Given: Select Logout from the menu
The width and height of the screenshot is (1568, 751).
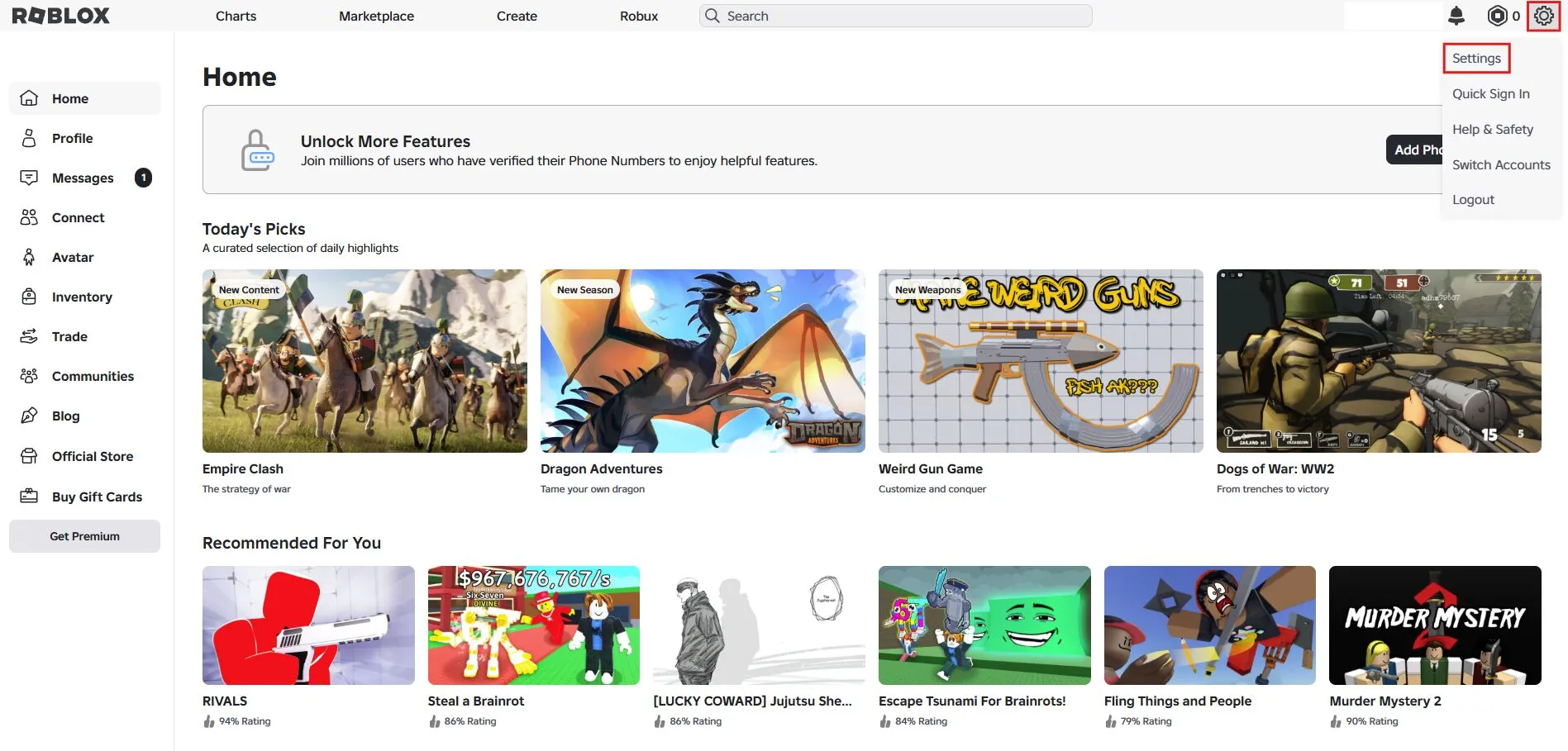Looking at the screenshot, I should [1473, 199].
